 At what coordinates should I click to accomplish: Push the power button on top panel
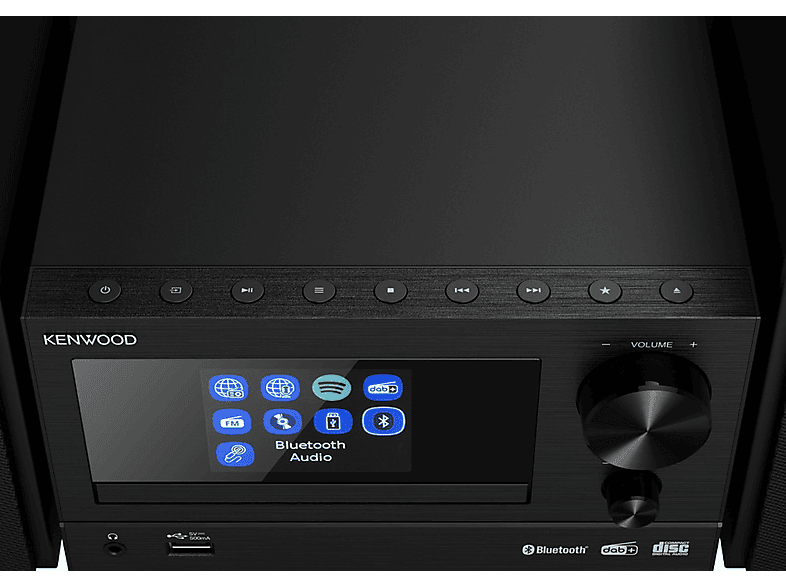pyautogui.click(x=105, y=291)
